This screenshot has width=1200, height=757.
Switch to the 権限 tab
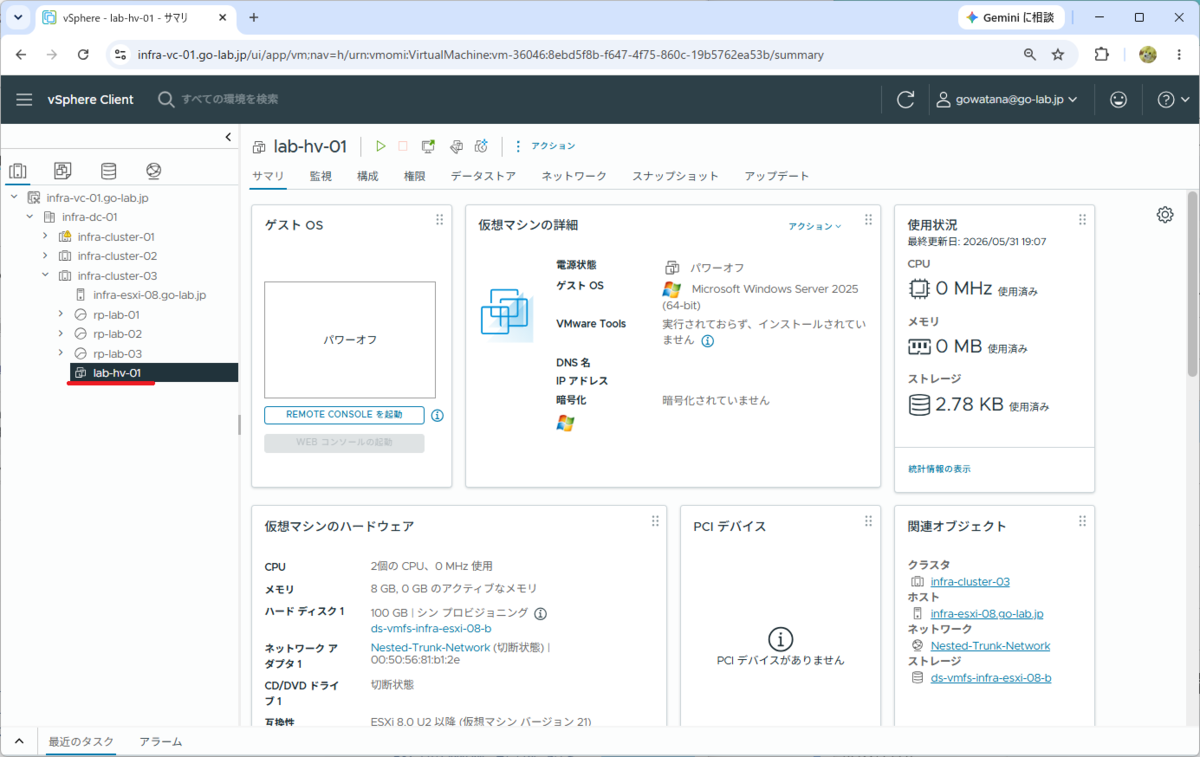(x=414, y=176)
